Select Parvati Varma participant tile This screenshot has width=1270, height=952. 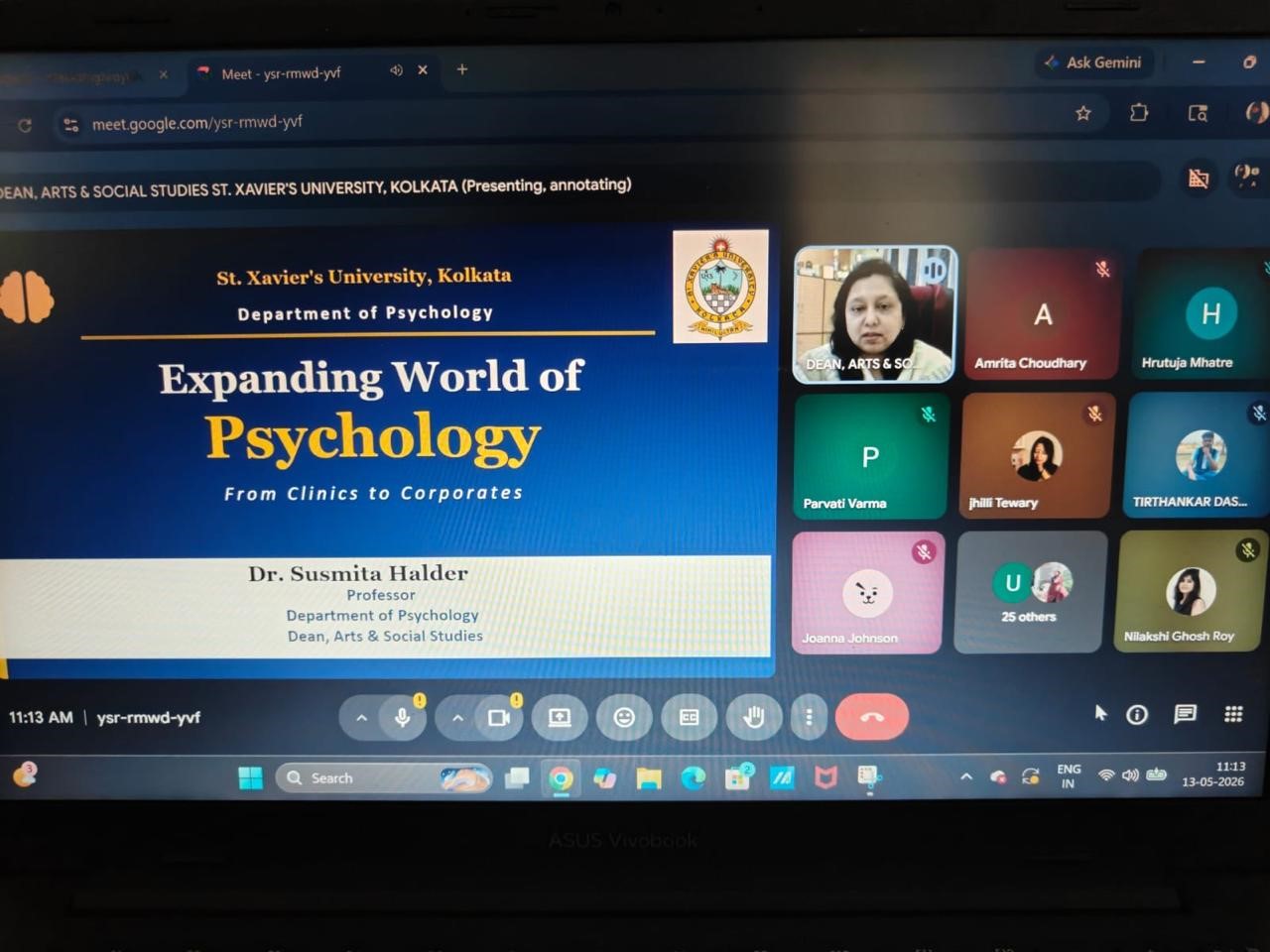tap(870, 456)
